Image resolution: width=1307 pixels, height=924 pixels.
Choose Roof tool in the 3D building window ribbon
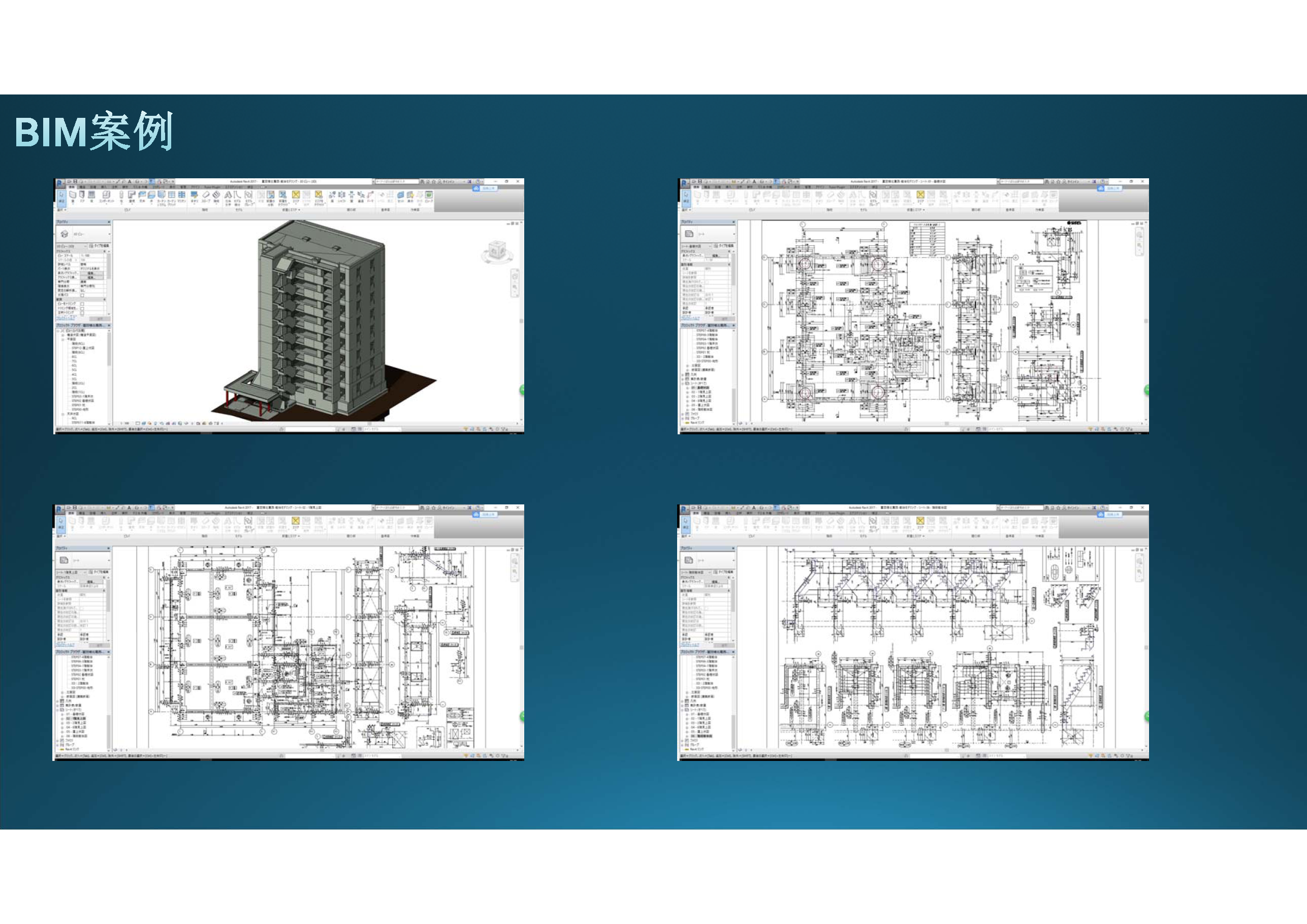click(x=132, y=195)
